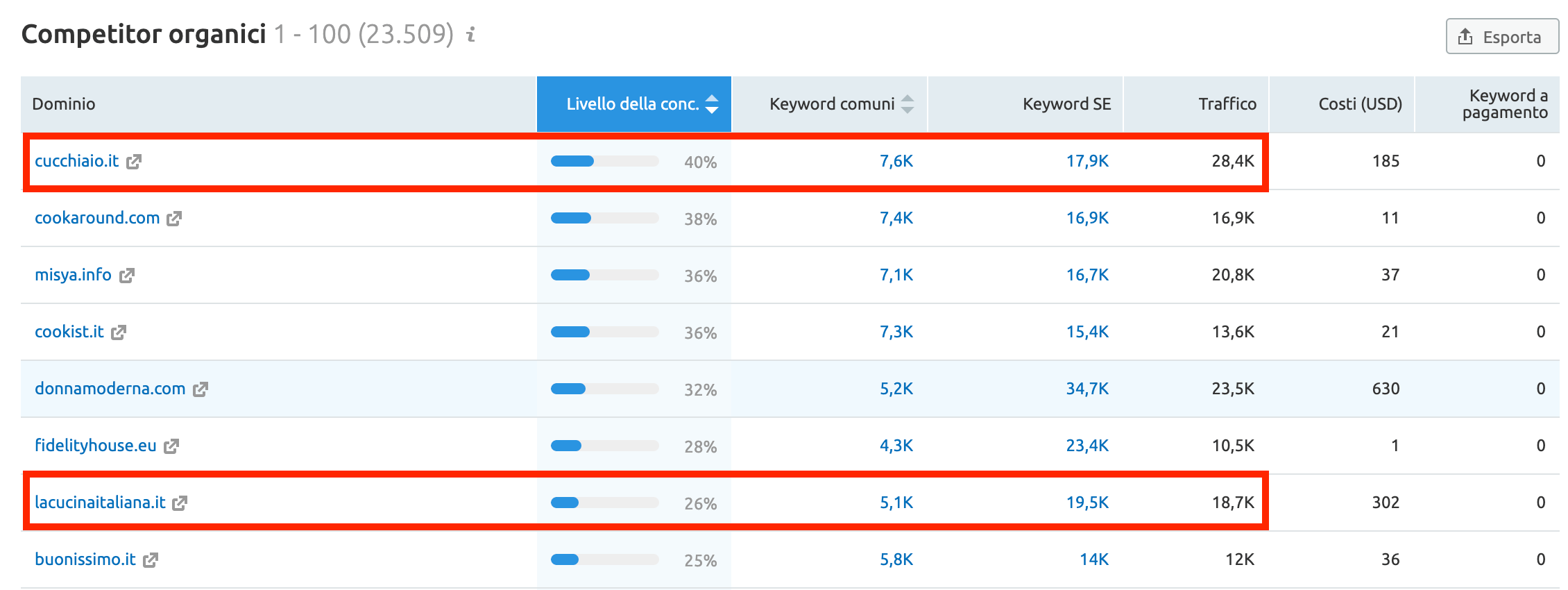This screenshot has width=1568, height=590.
Task: Click the Keyword SE column header
Action: point(1066,104)
